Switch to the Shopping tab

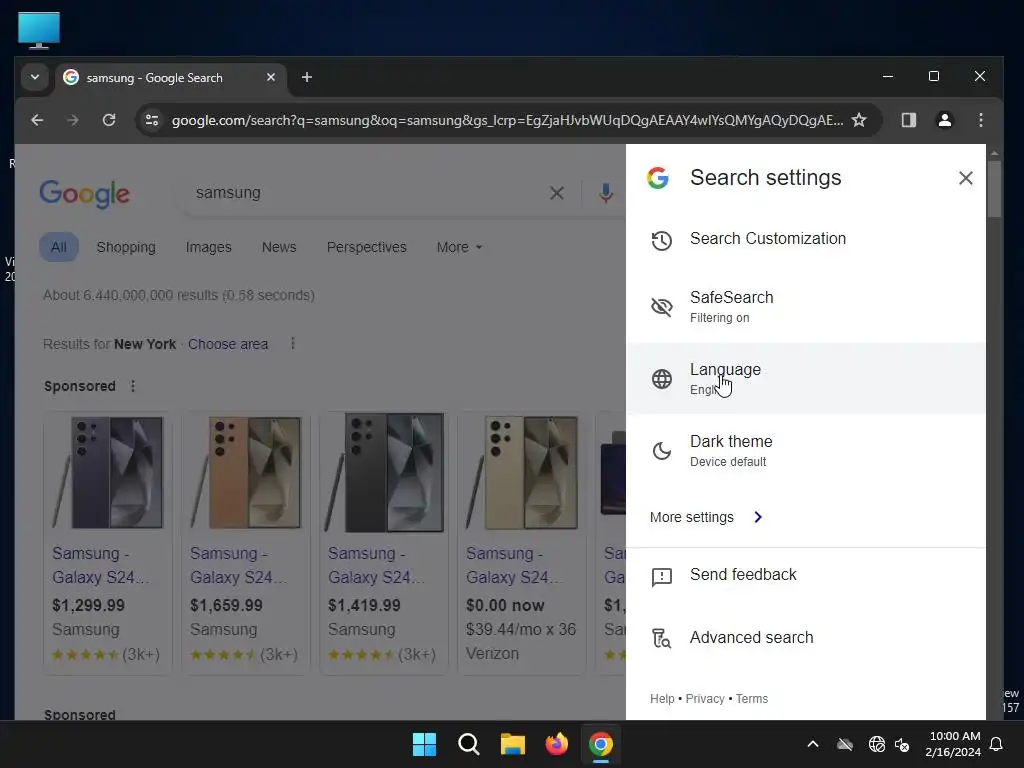(x=126, y=248)
